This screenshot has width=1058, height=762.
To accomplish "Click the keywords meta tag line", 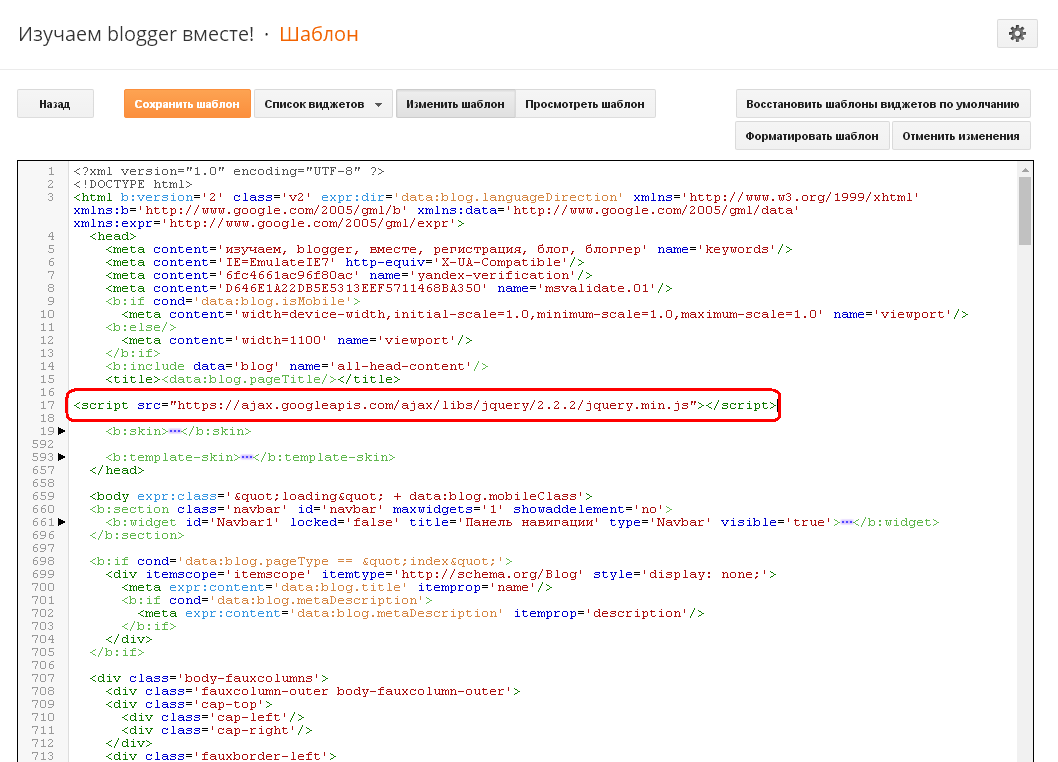I will click(449, 249).
